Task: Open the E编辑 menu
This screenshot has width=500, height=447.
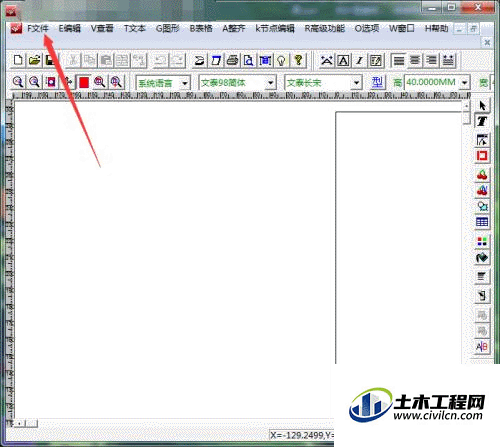Action: [70, 29]
